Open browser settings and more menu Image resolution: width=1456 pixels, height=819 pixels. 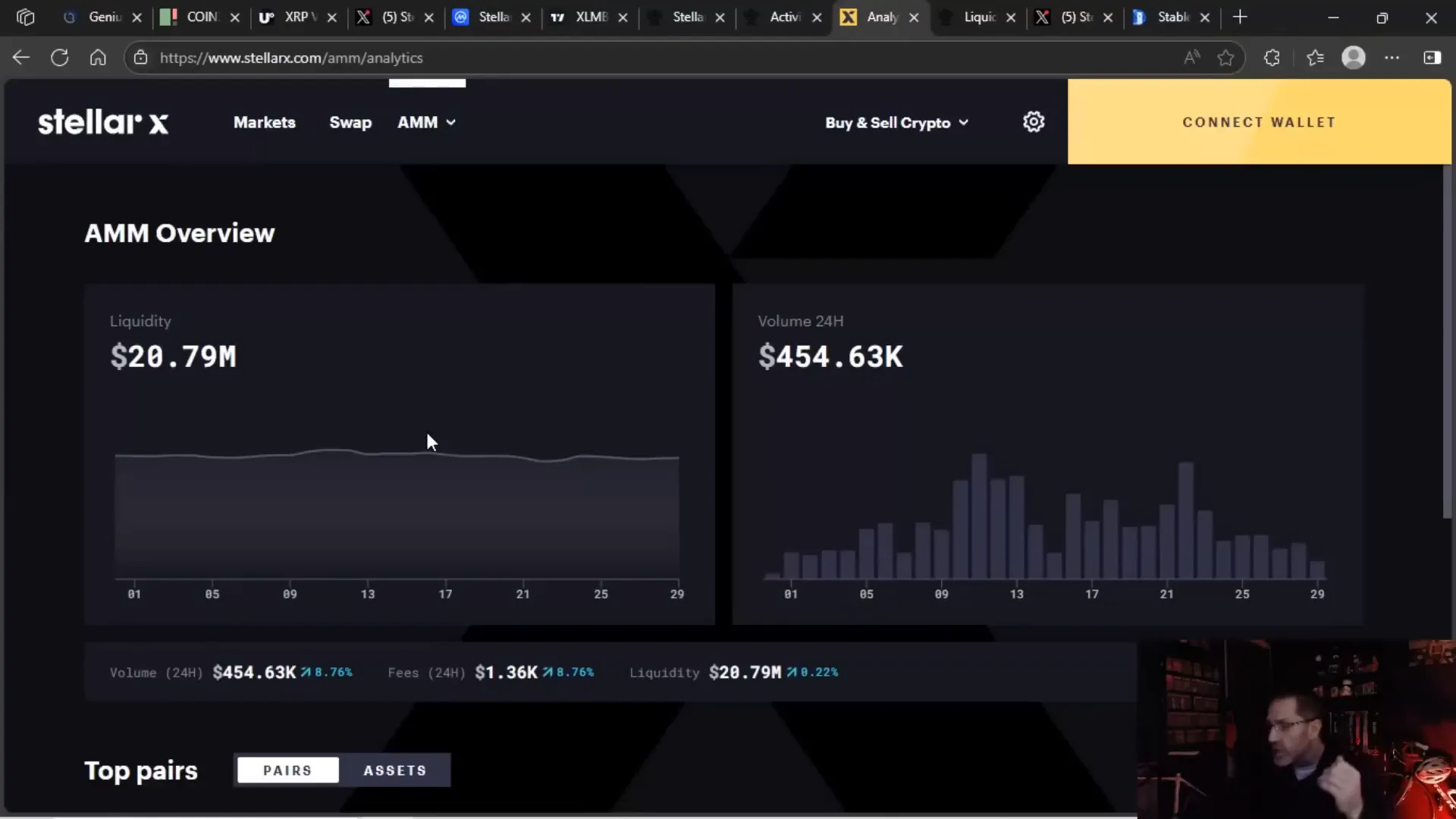(1392, 58)
